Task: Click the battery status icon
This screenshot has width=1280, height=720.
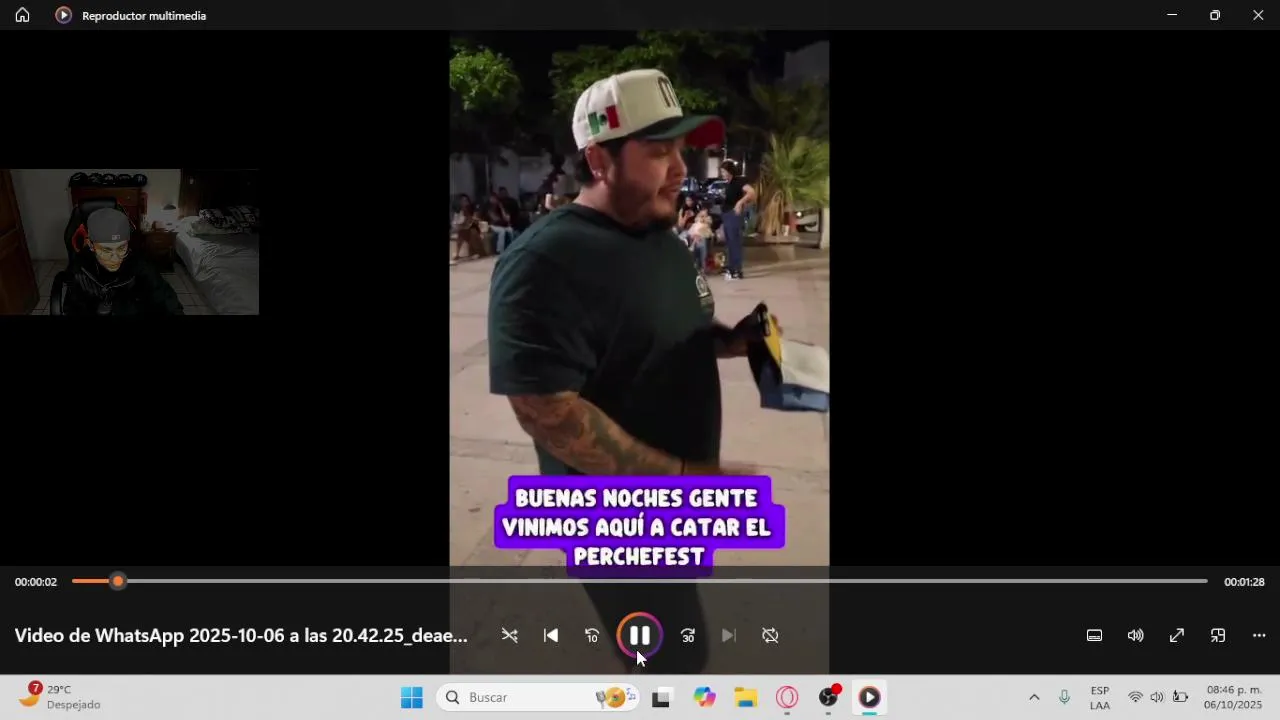Action: click(x=1180, y=697)
